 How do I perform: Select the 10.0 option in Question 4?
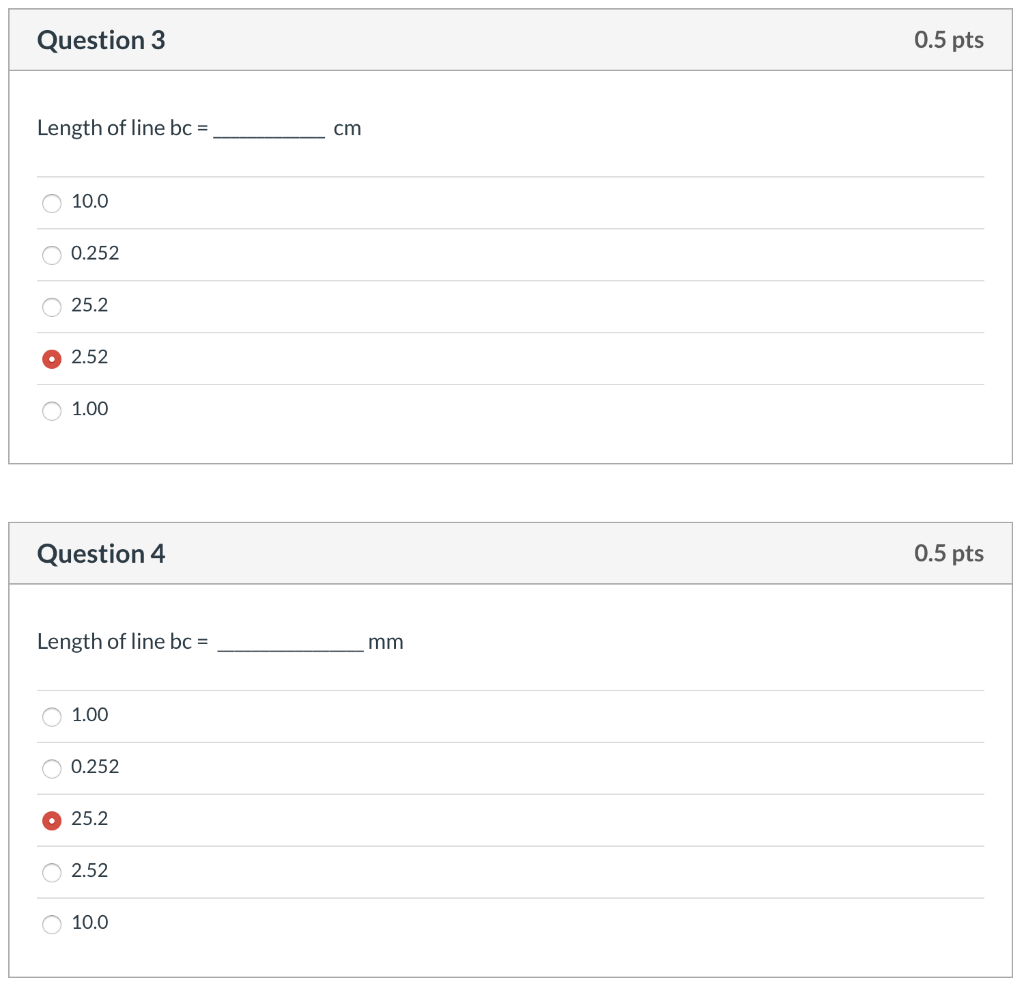pos(51,924)
